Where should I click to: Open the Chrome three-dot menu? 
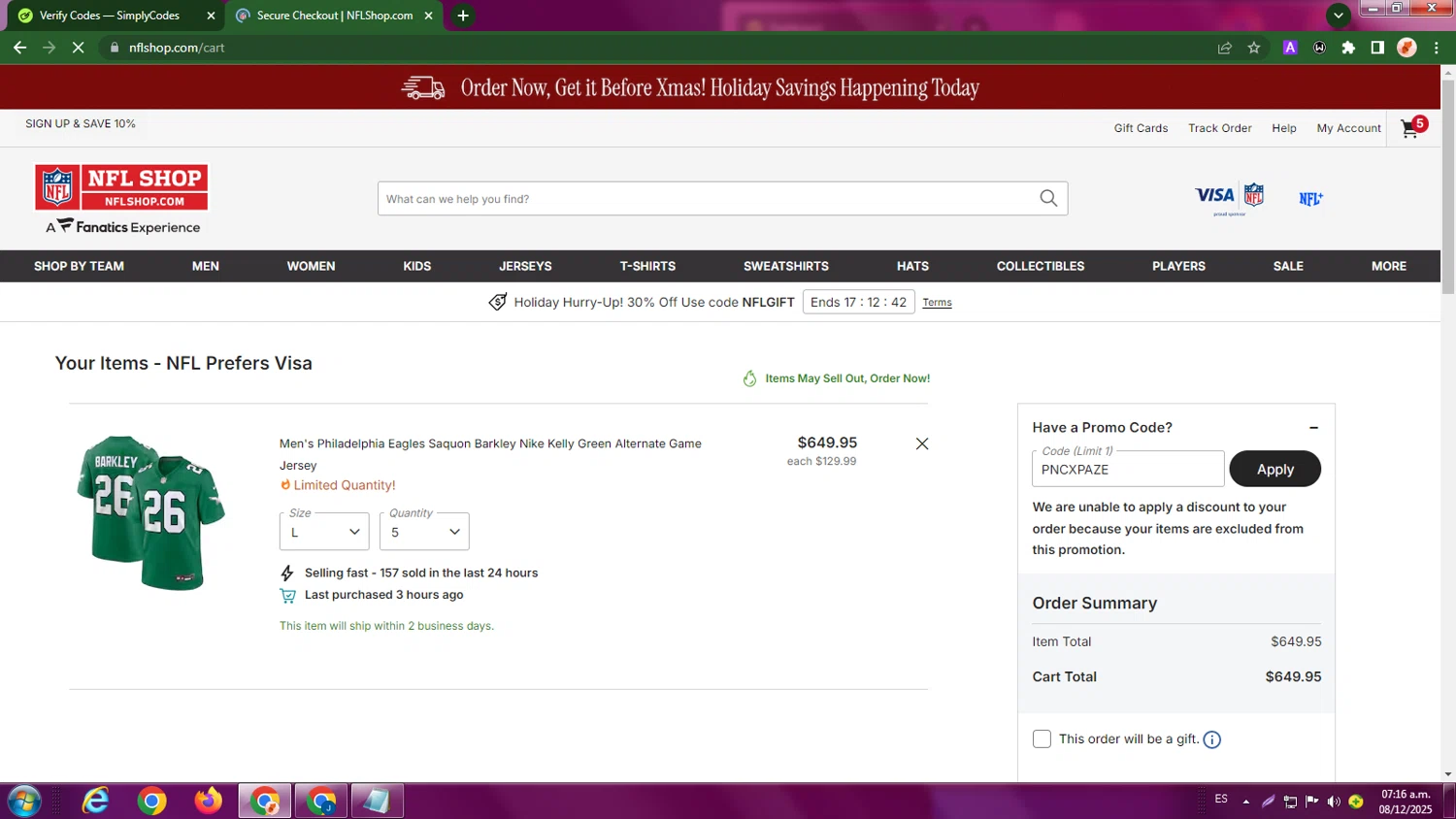coord(1436,48)
